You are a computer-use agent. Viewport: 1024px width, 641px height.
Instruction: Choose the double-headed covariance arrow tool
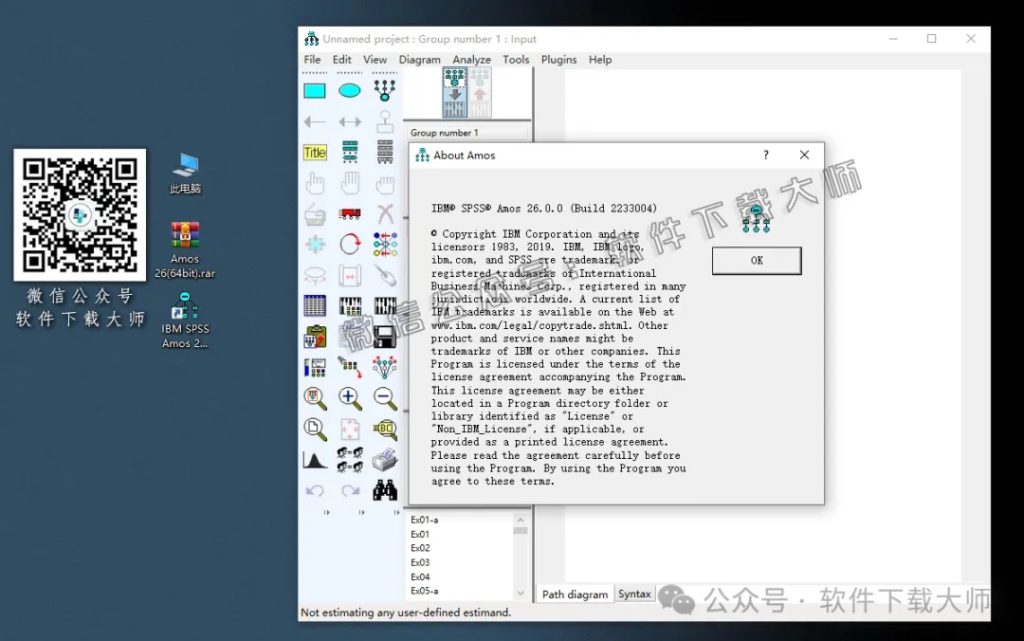tap(349, 120)
